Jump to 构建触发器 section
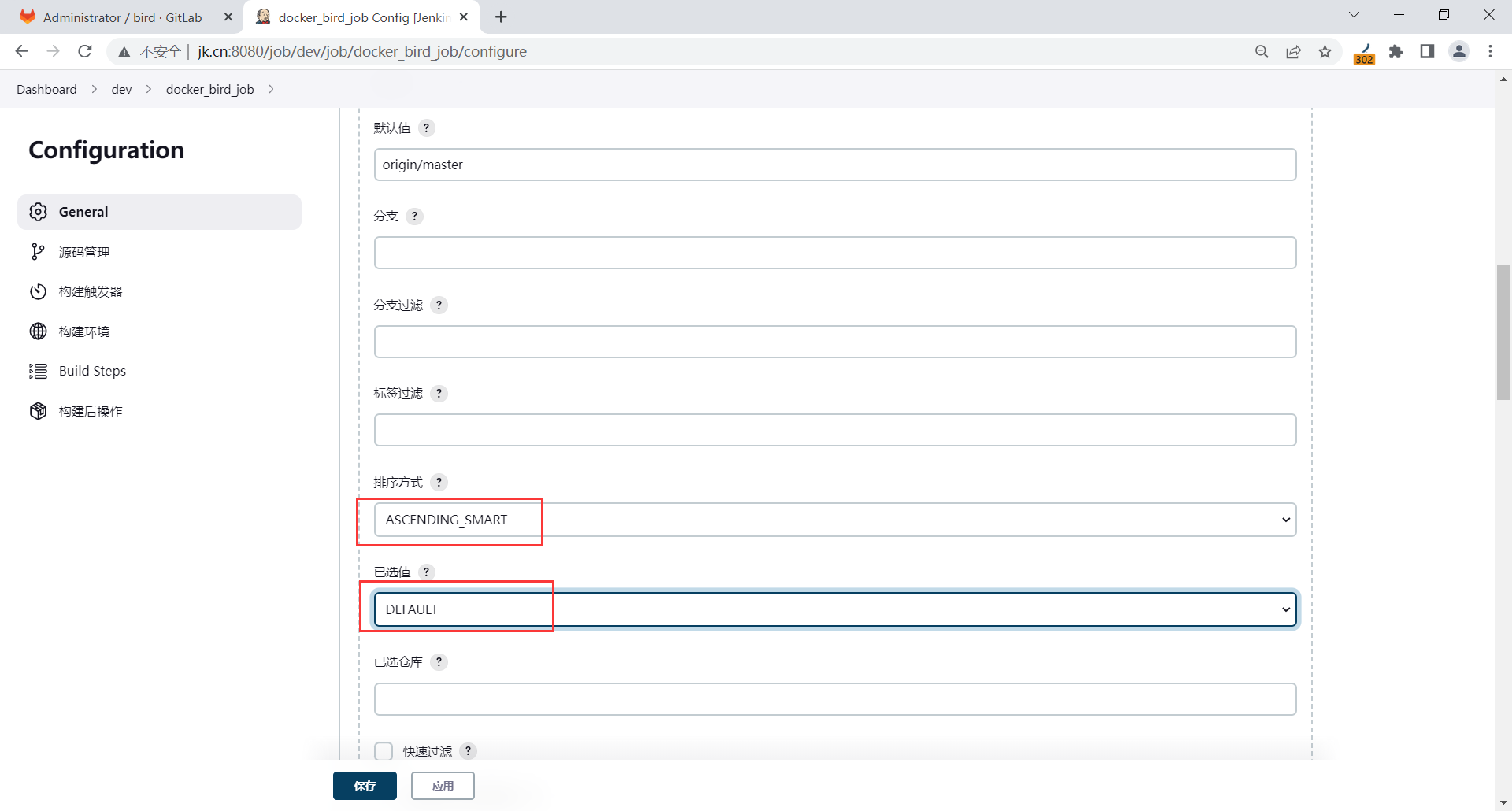Viewport: 1512px width, 811px height. 159,291
